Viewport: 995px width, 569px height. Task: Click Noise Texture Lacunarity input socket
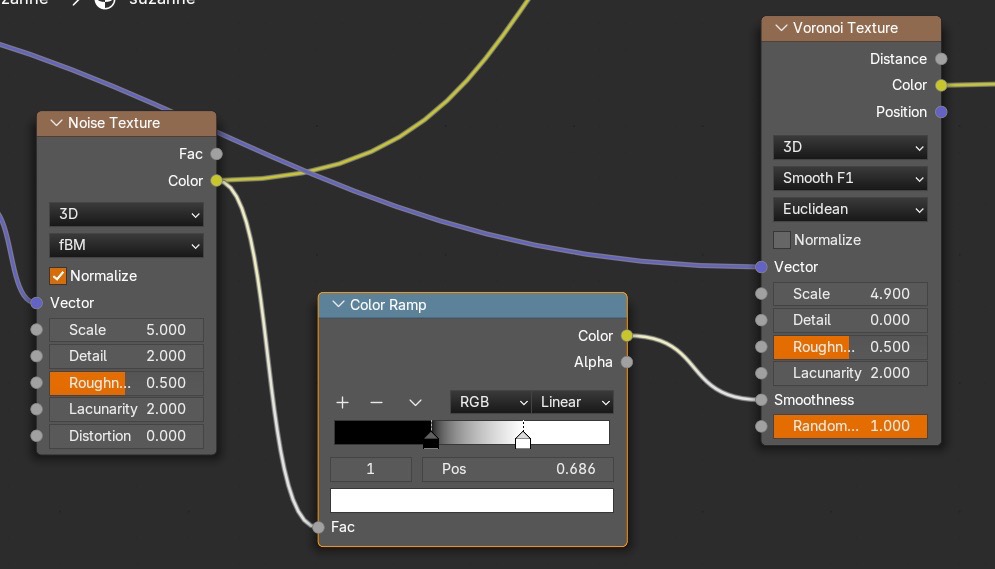pos(37,409)
